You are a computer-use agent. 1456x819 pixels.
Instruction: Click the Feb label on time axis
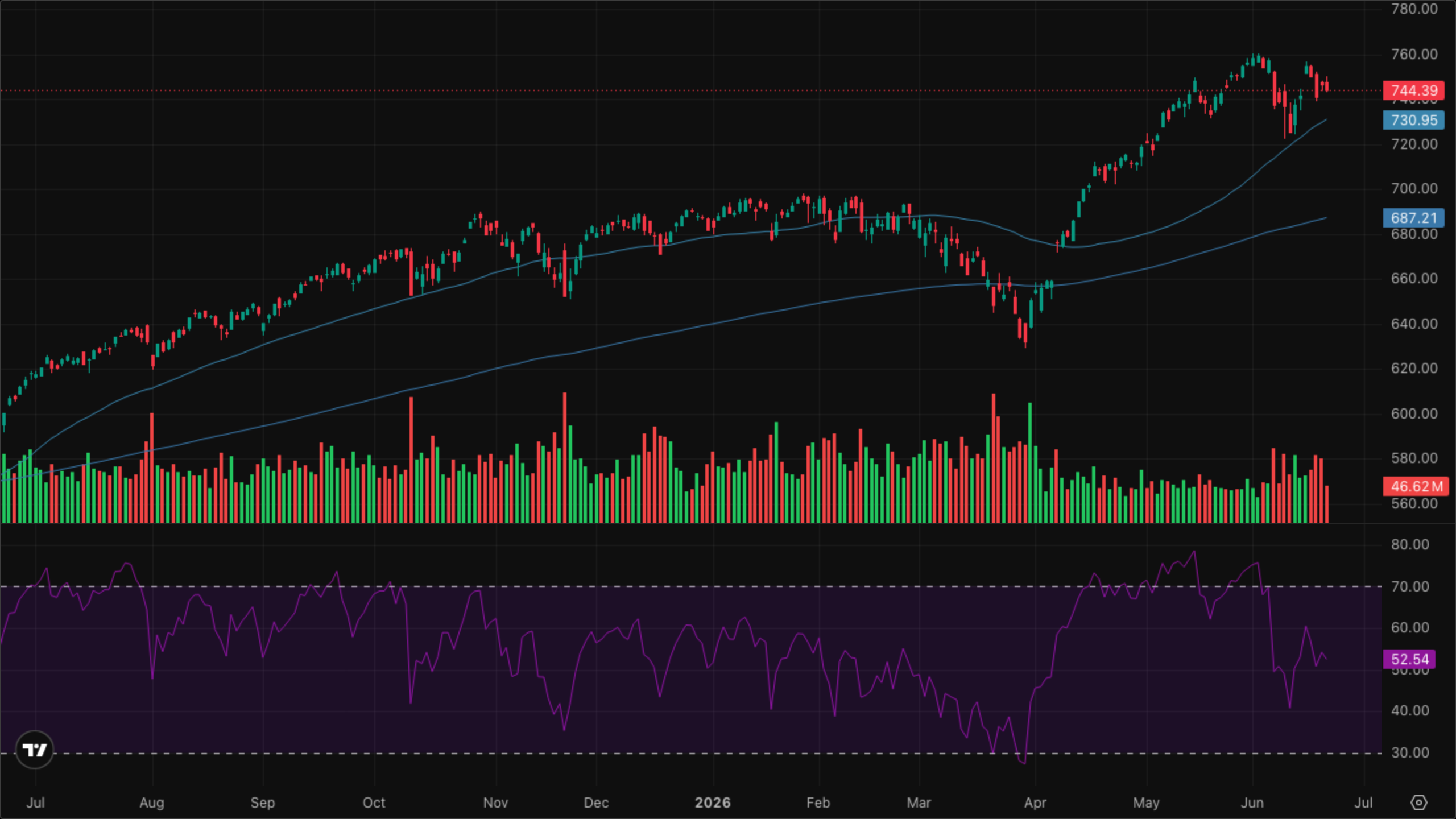click(818, 803)
